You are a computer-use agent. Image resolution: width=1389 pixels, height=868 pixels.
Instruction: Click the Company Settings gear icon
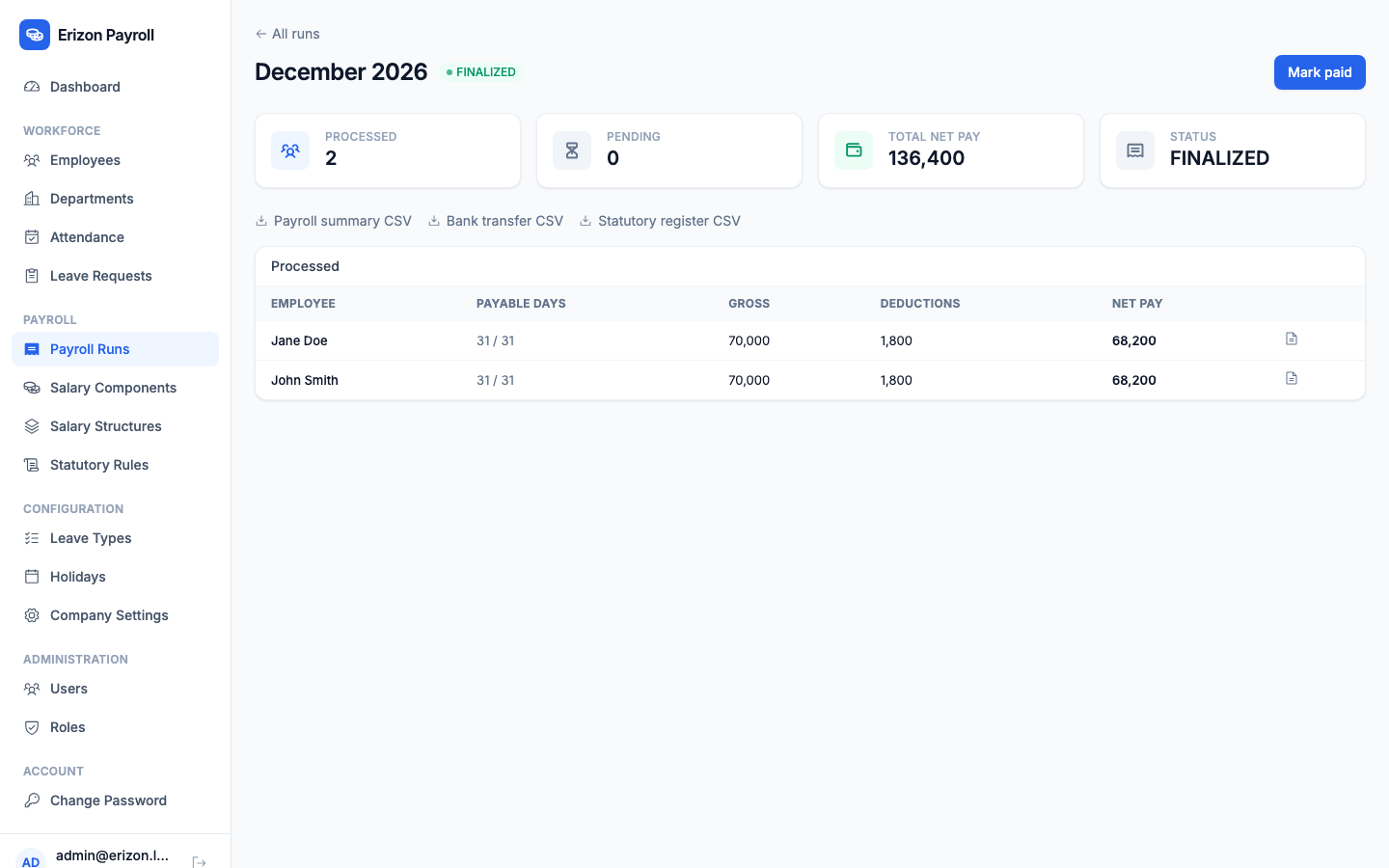32,615
